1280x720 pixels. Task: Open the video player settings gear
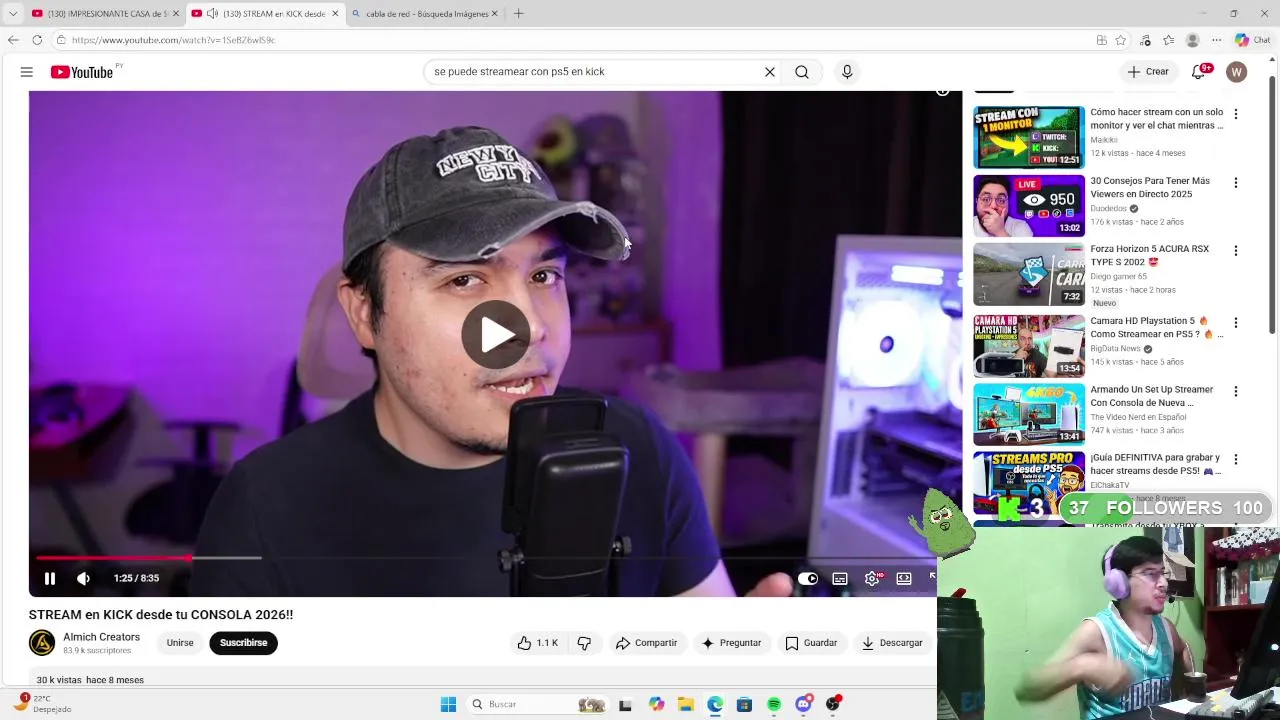point(873,578)
